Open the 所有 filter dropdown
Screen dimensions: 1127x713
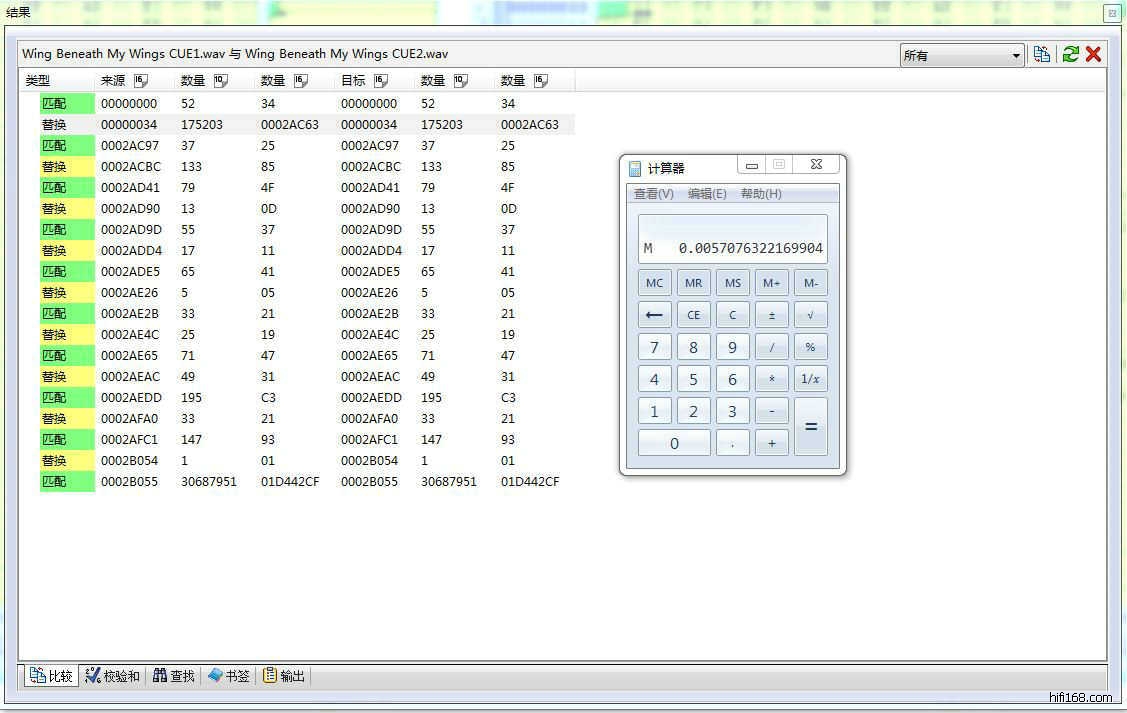[962, 55]
